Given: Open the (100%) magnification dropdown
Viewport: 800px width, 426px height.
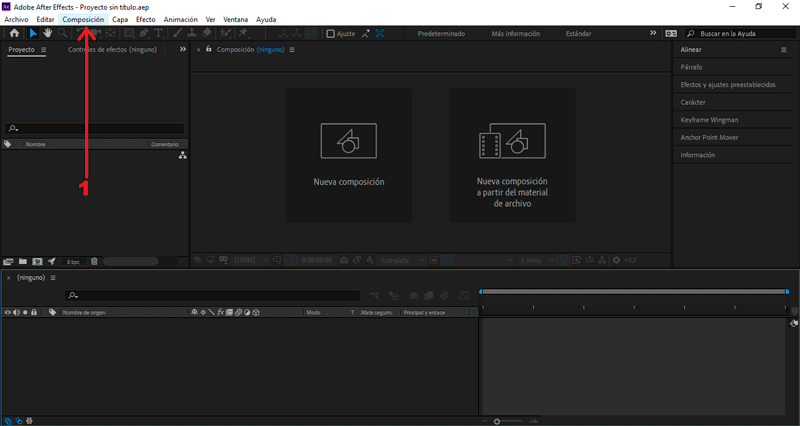Looking at the screenshot, I should (x=250, y=260).
